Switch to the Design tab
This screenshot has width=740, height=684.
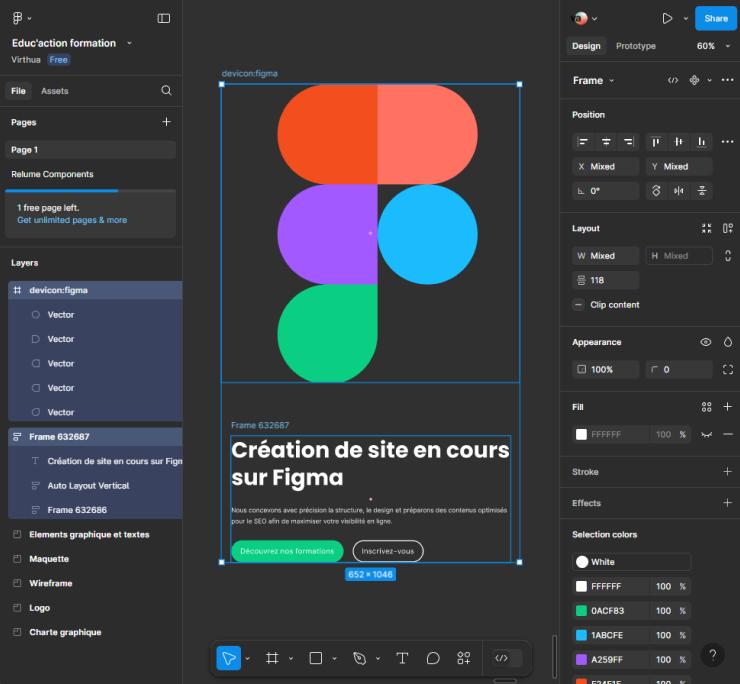586,46
